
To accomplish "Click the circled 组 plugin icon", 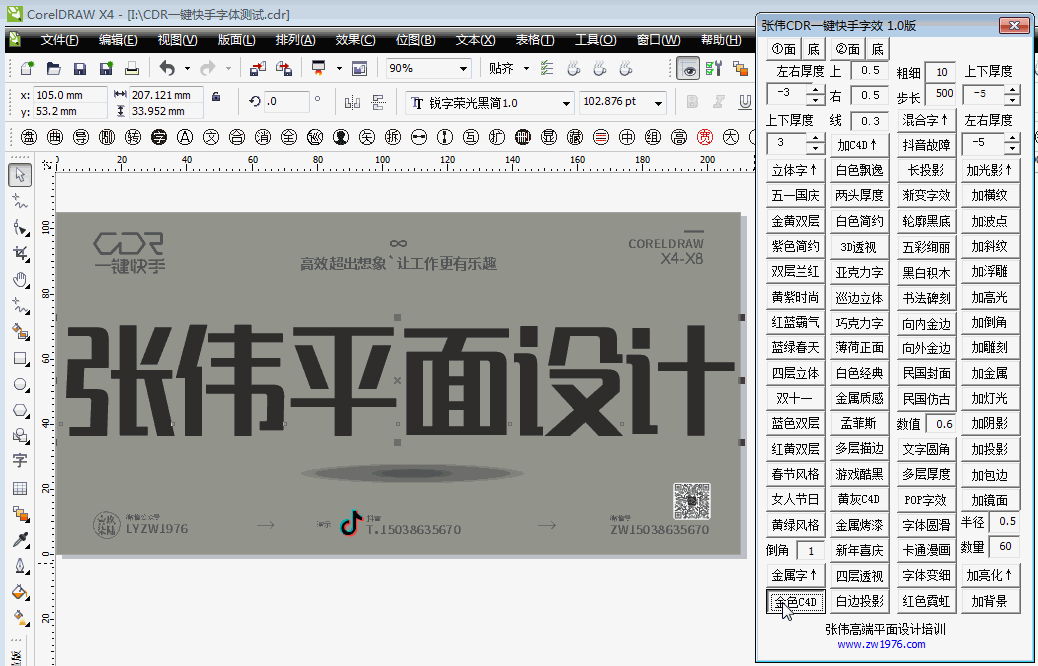I will [x=653, y=137].
